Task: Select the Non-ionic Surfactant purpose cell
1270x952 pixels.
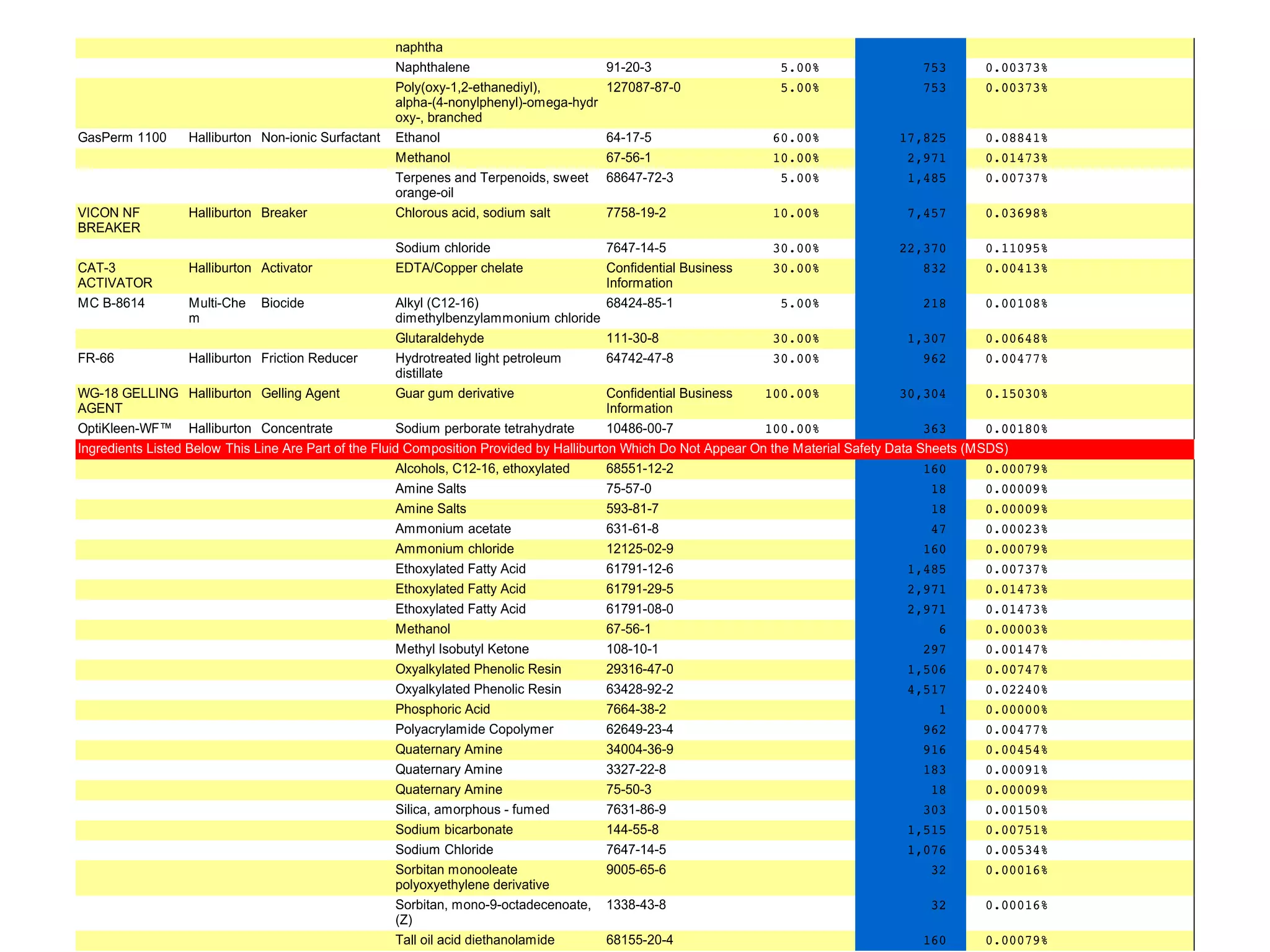Action: click(x=321, y=138)
